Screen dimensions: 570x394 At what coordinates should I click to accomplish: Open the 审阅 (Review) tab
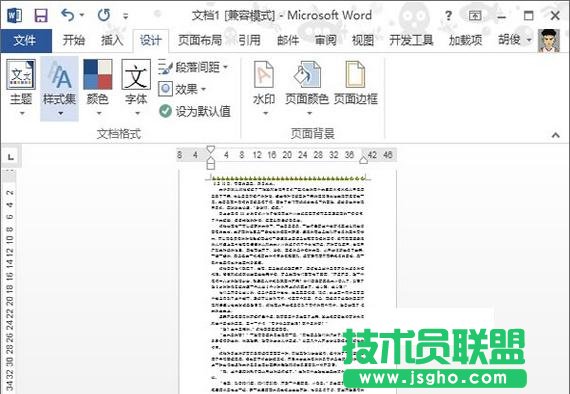point(325,40)
